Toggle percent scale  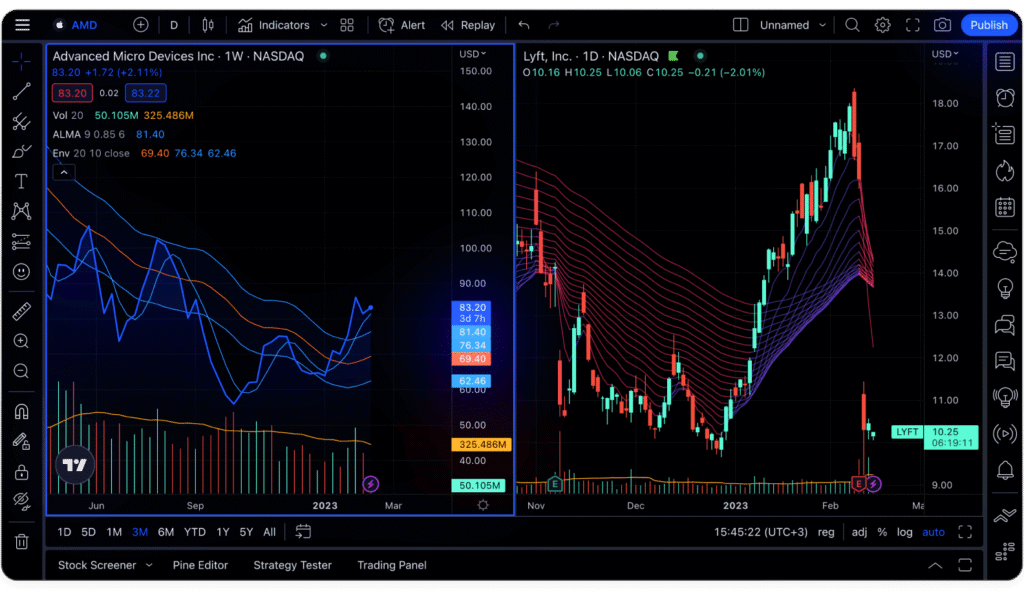882,532
